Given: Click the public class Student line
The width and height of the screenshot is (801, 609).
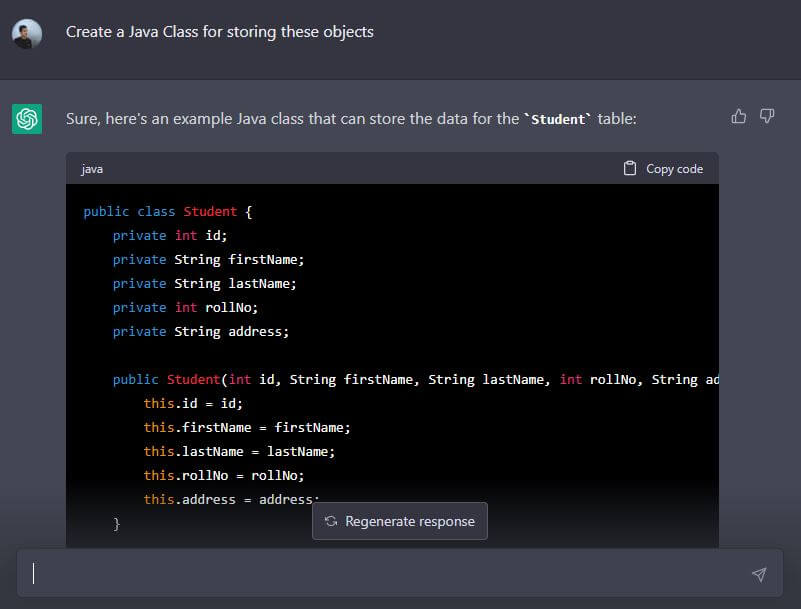Looking at the screenshot, I should click(x=168, y=211).
